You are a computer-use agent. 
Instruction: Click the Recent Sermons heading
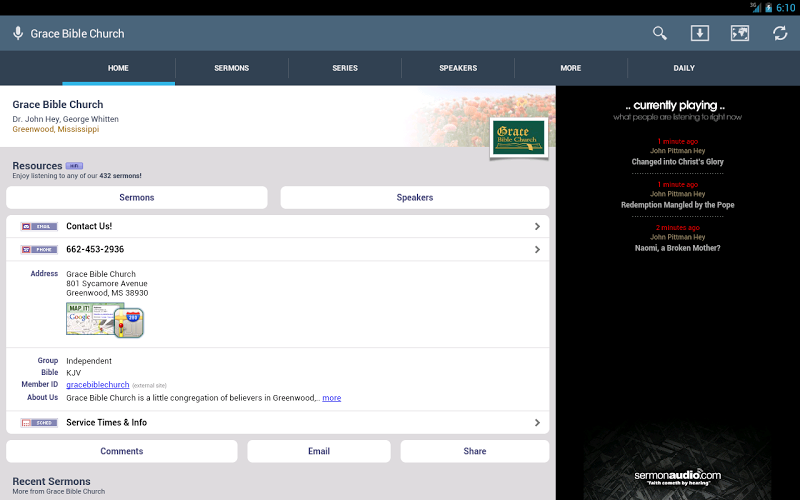52,481
